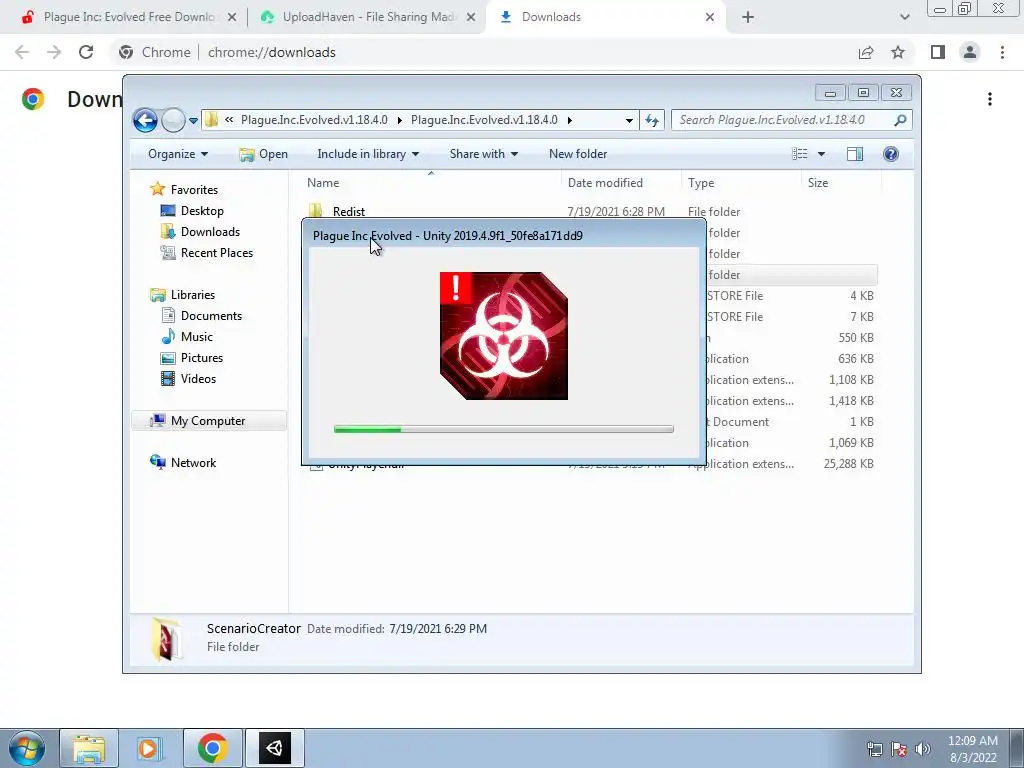Open the address bar history dropdown
The image size is (1024, 768).
pos(629,120)
